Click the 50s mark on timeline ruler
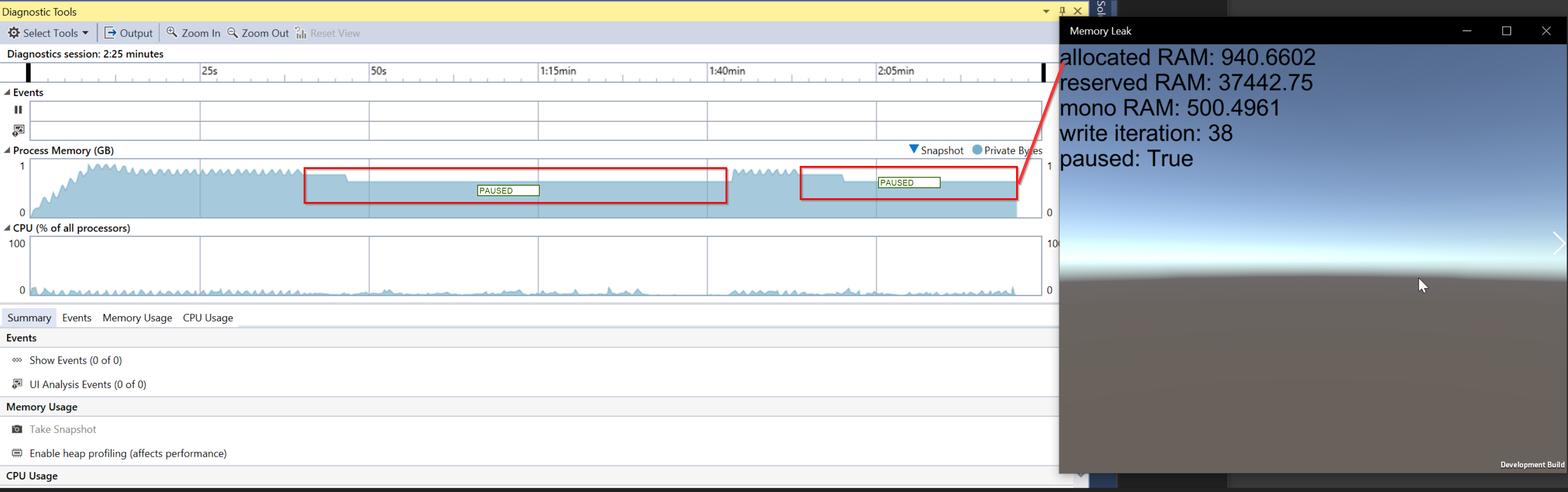The width and height of the screenshot is (1568, 492). point(378,71)
